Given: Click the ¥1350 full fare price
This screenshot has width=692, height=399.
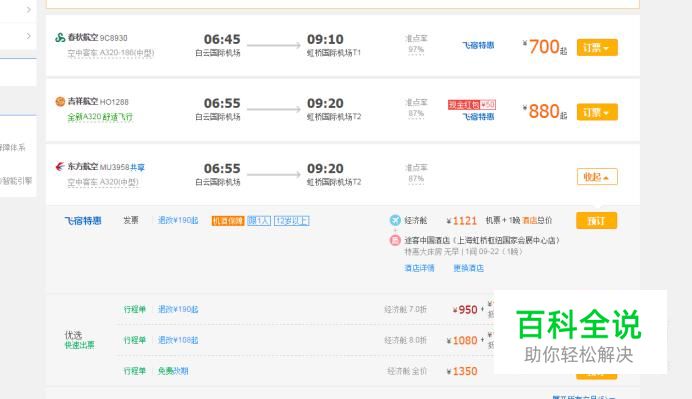Looking at the screenshot, I should pyautogui.click(x=462, y=372).
